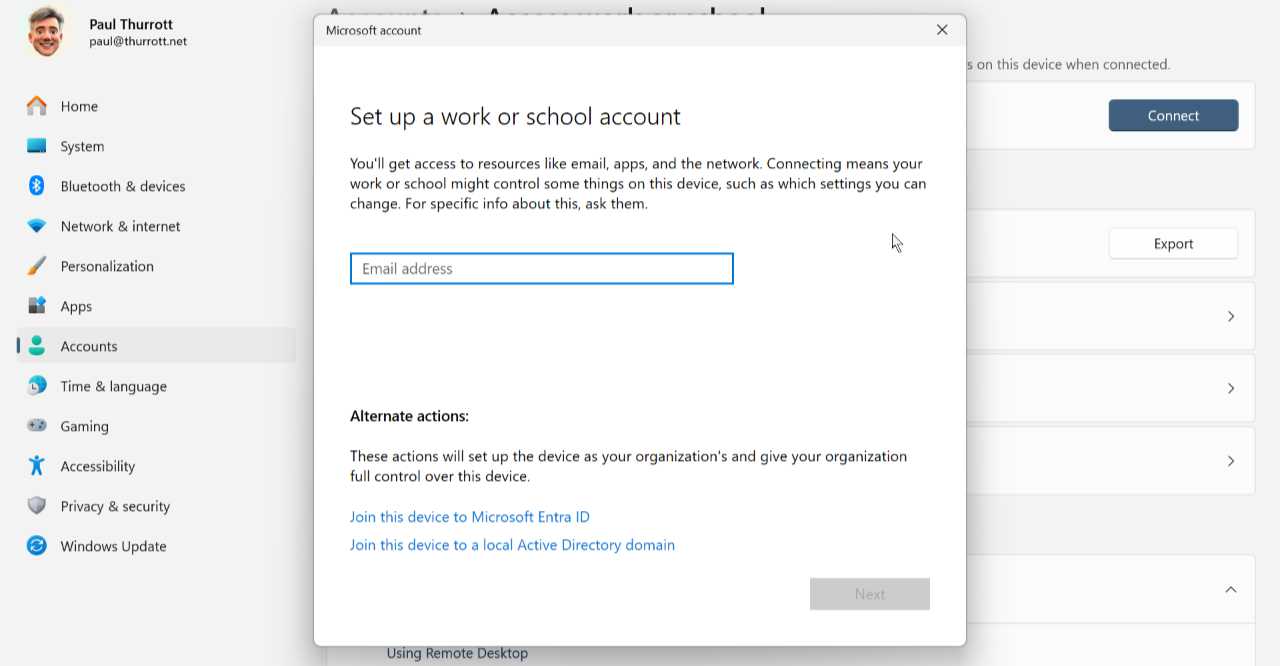1280x666 pixels.
Task: Click Join this device to Microsoft Entra ID
Action: [470, 517]
